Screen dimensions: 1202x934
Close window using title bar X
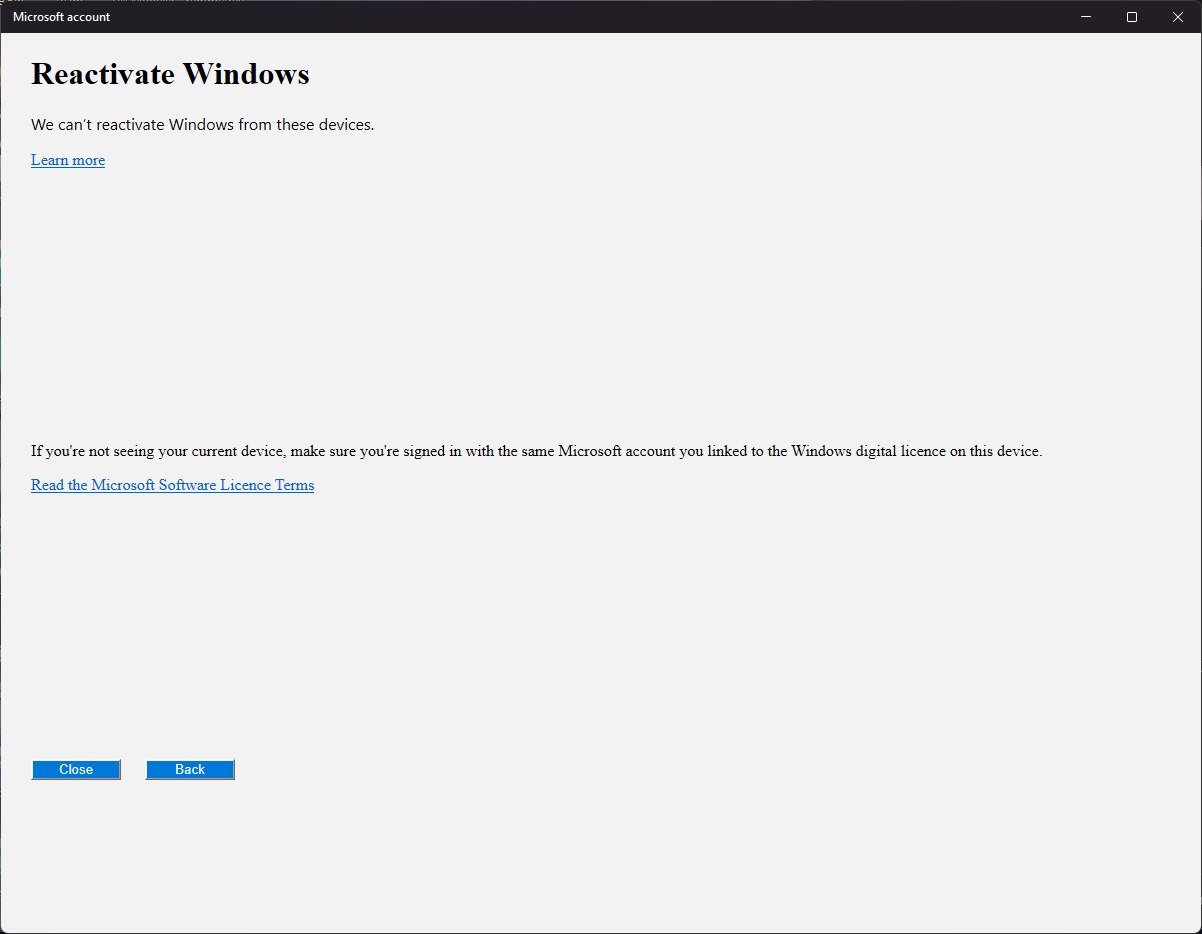[x=1178, y=17]
